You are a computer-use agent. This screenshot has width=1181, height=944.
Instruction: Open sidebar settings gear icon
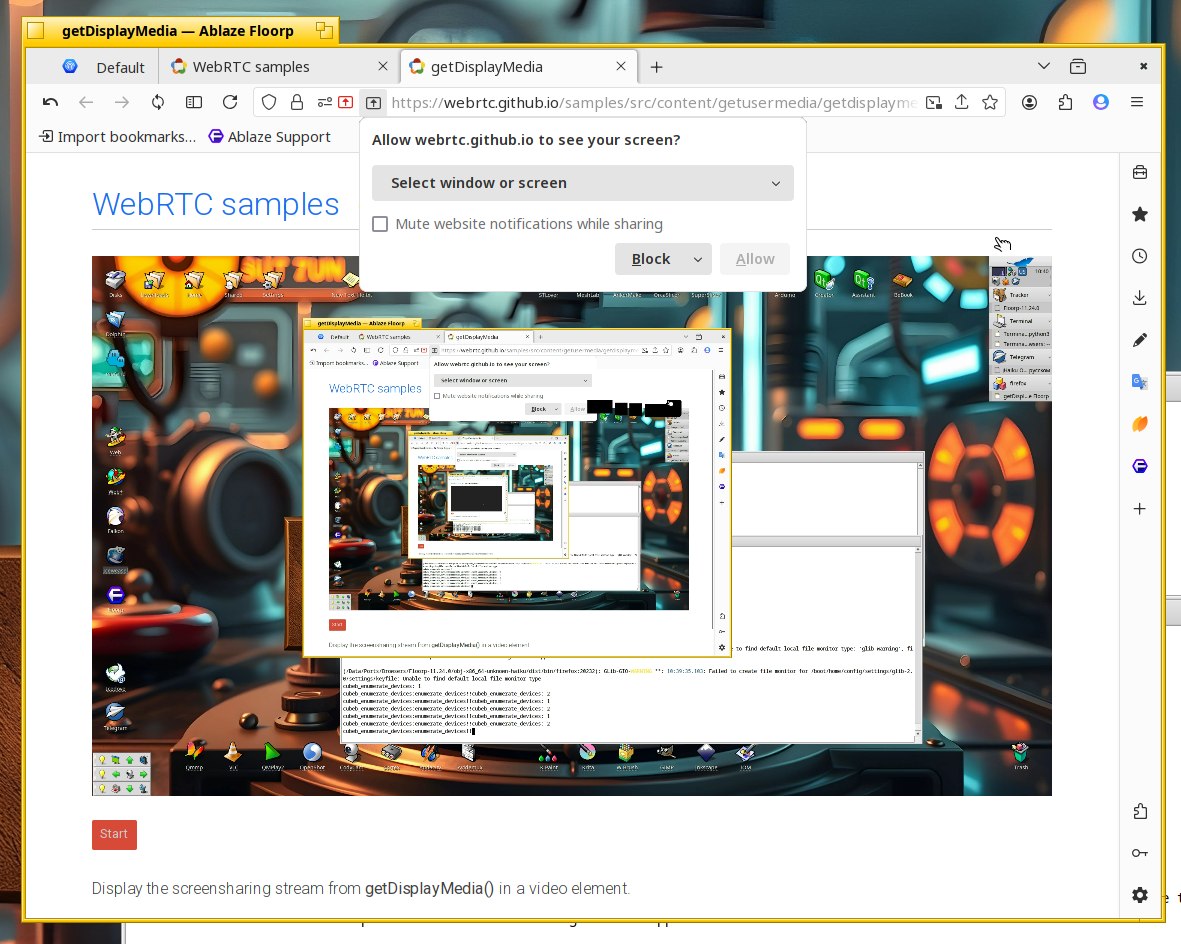coord(1140,894)
